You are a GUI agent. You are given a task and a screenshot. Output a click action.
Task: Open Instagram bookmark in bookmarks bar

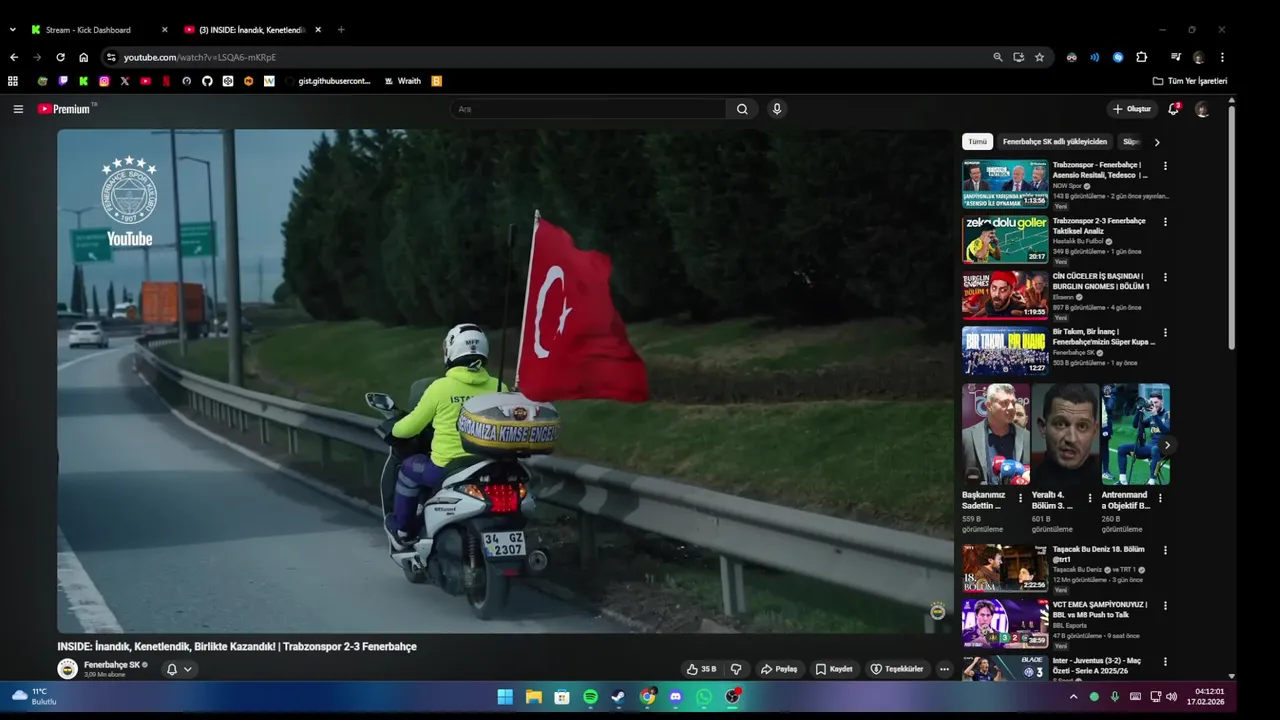tap(104, 81)
